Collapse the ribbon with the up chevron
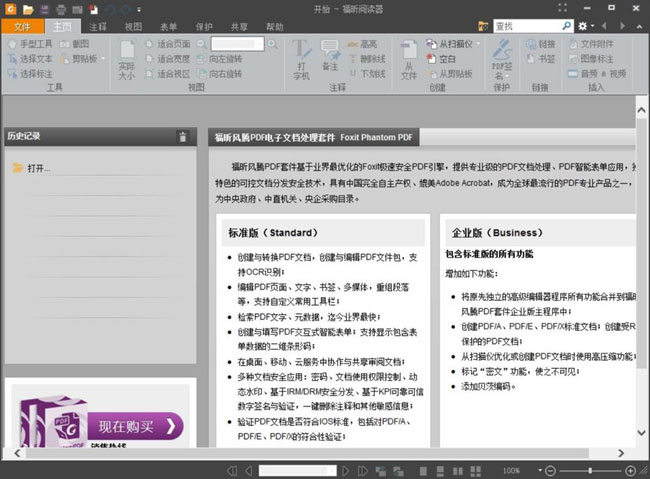650x479 pixels. point(639,27)
